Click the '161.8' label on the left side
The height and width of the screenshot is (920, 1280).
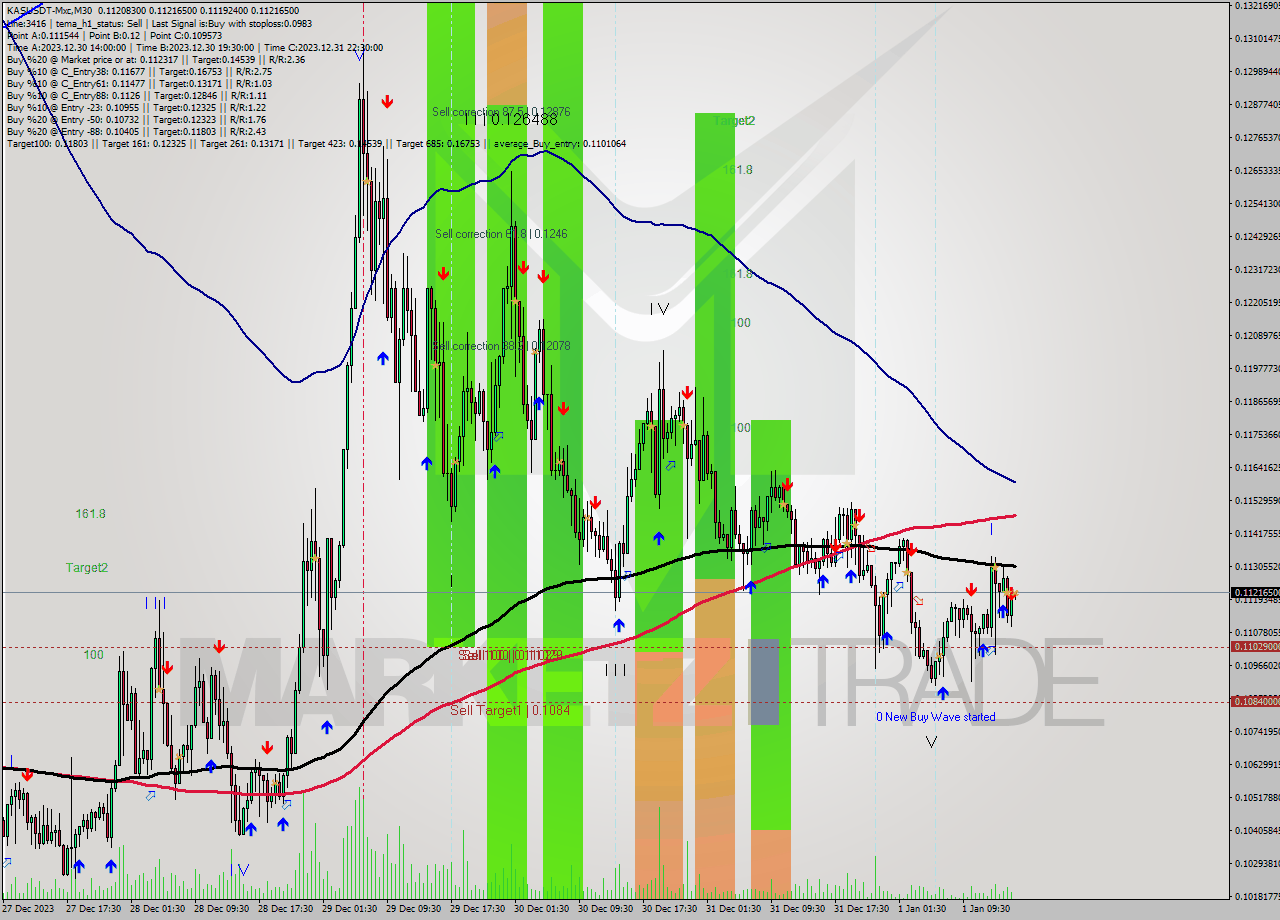click(90, 513)
